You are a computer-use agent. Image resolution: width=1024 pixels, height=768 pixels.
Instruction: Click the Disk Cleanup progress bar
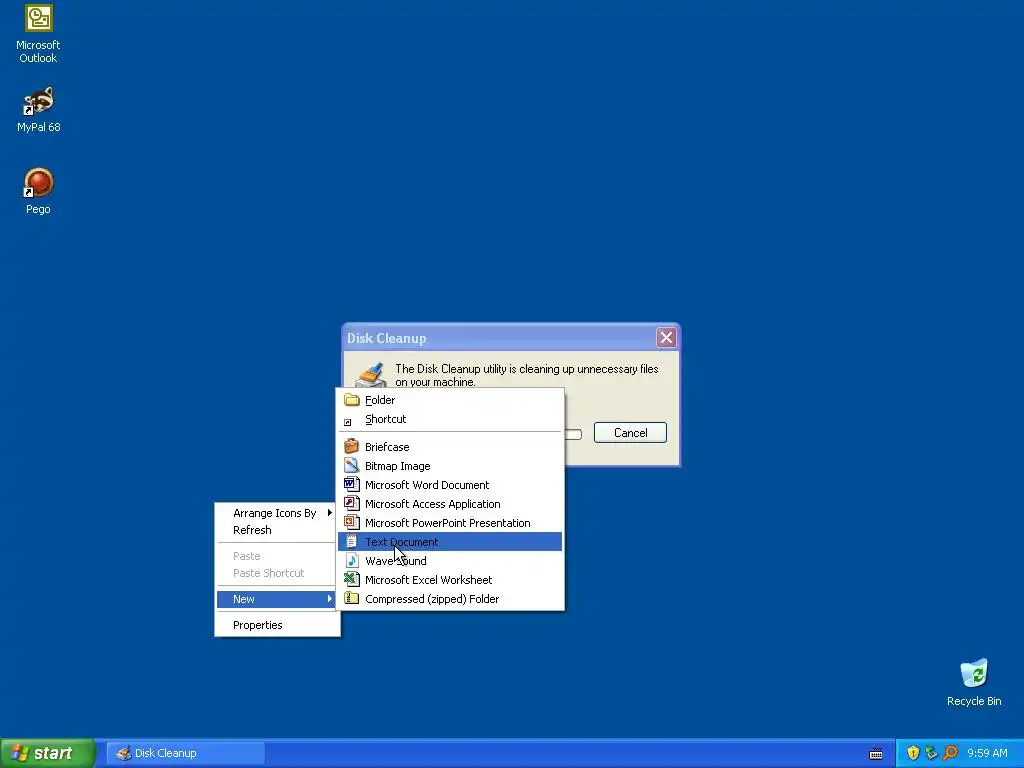coord(573,434)
